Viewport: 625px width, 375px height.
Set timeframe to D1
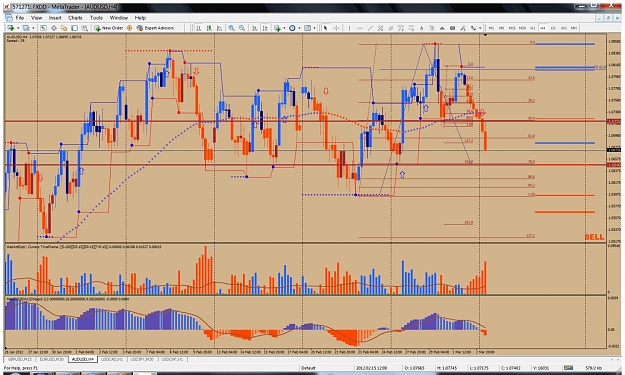tap(553, 28)
